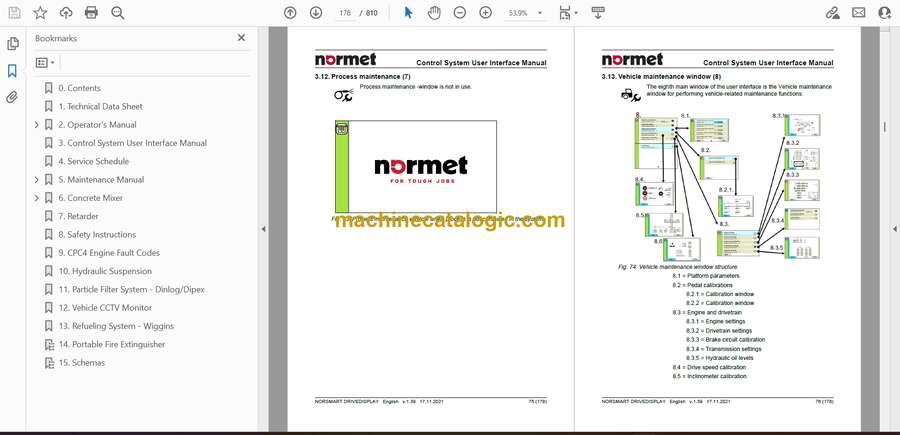Click the 8.2 = Pedal calibrations line
Viewport: 900px width, 435px height.
[703, 285]
